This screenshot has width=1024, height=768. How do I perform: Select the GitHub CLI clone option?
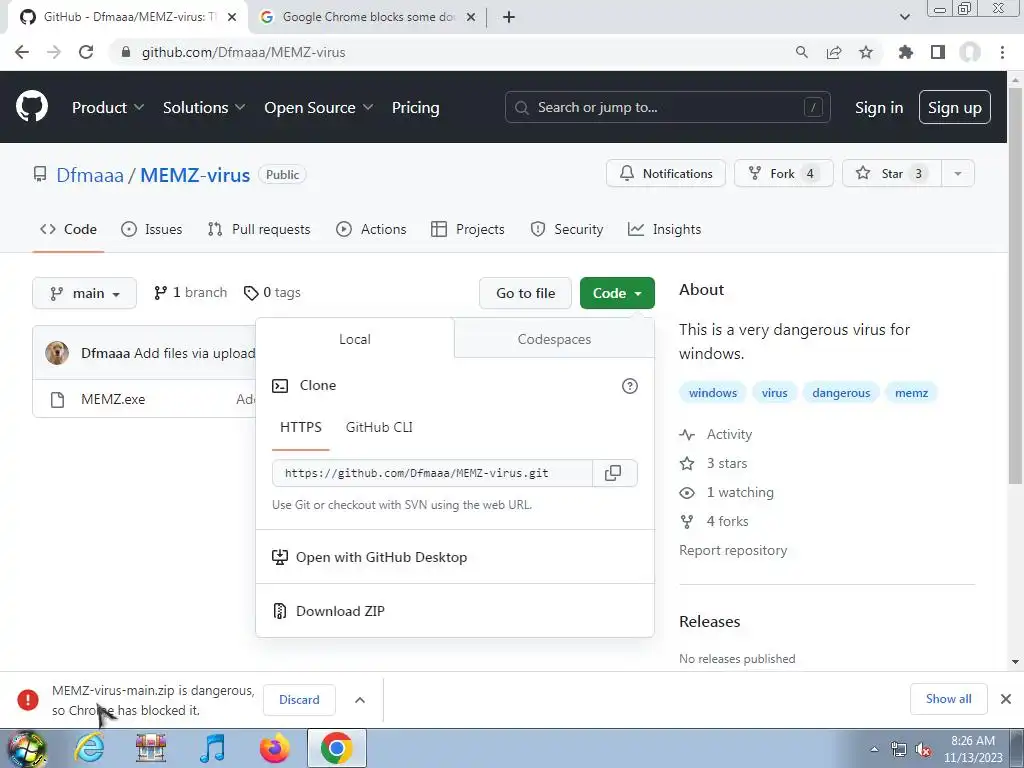[379, 427]
